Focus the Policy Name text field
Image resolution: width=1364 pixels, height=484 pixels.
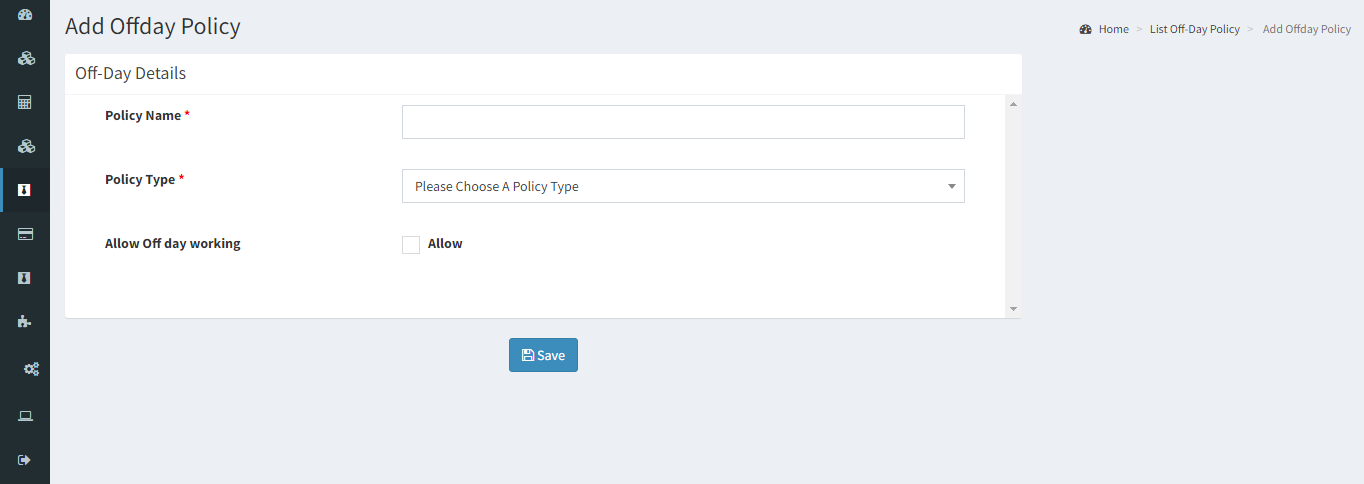[683, 122]
